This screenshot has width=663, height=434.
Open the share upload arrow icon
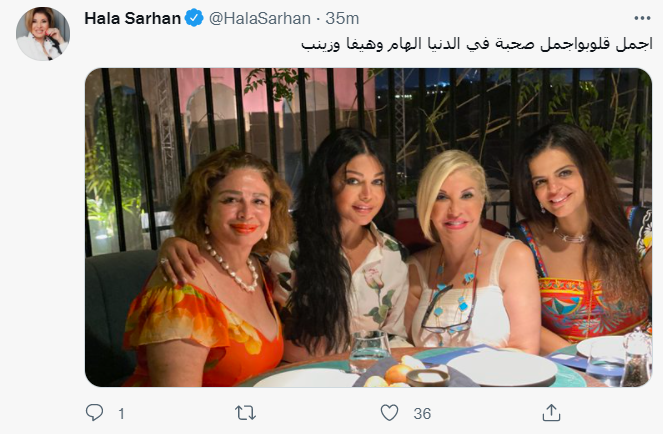551,412
